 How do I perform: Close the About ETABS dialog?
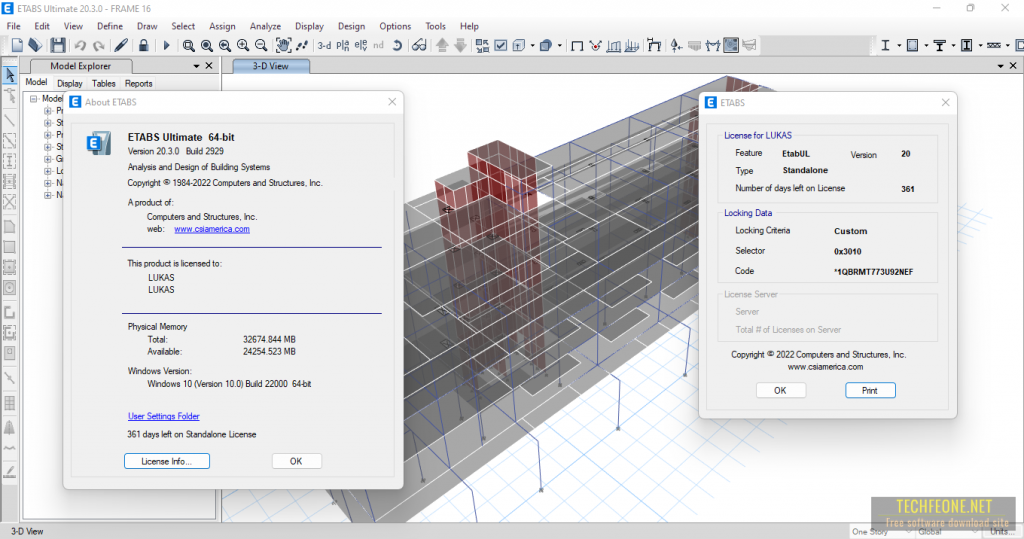coord(392,102)
